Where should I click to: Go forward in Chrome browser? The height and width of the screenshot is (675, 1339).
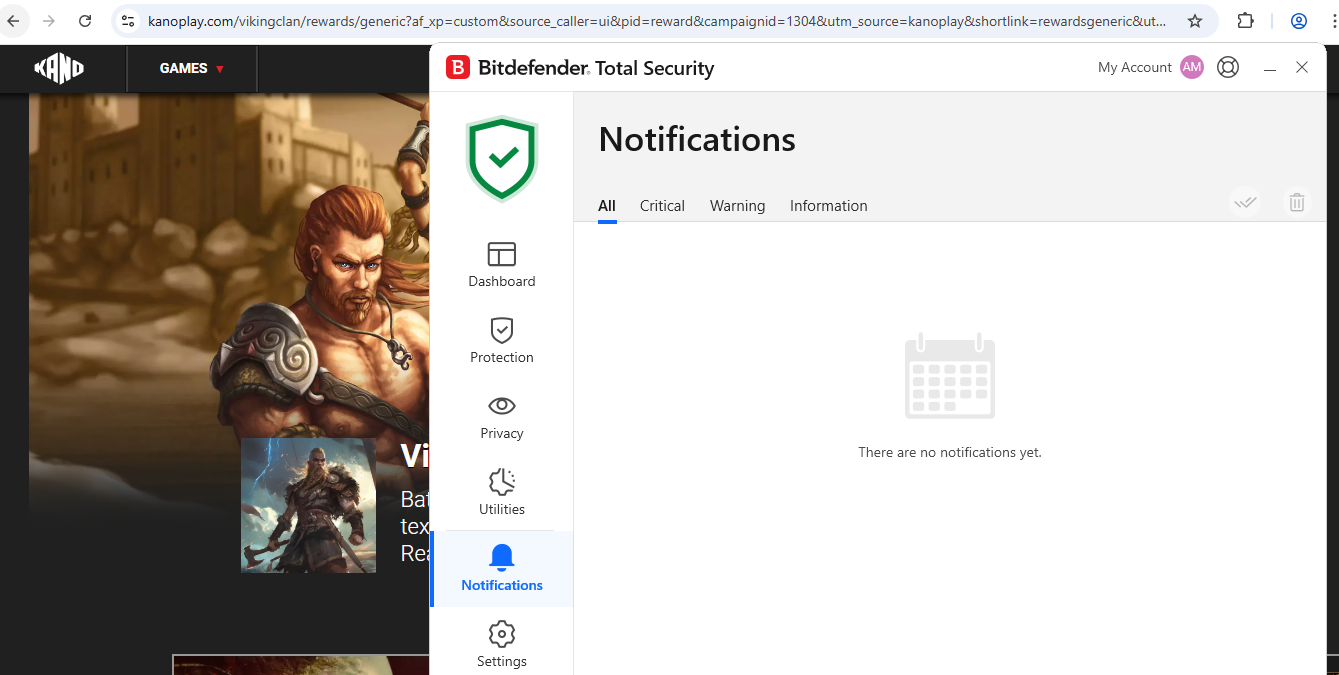pos(49,21)
